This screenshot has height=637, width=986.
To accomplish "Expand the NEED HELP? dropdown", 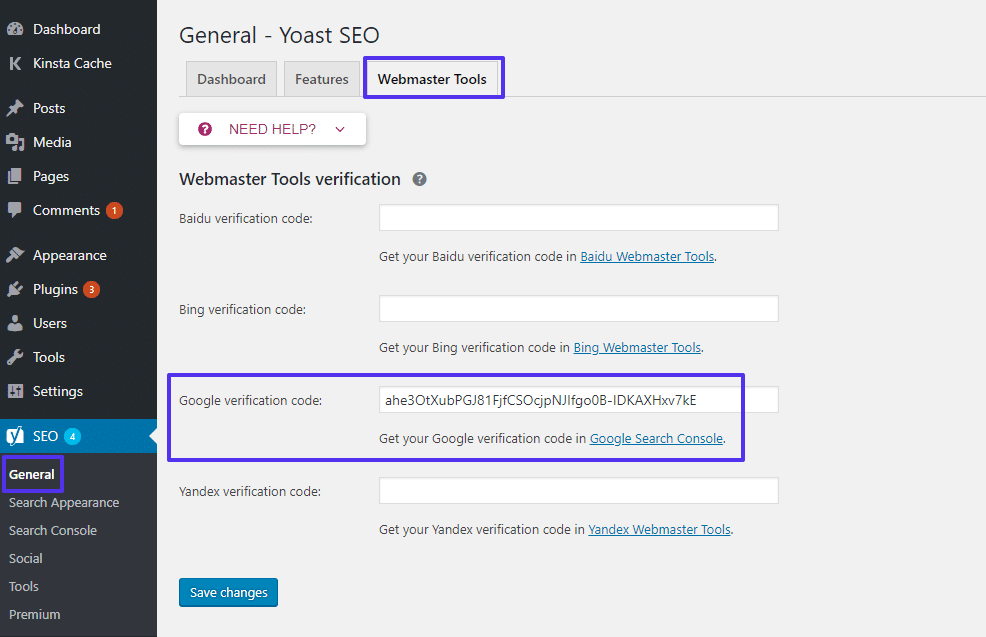I will [x=272, y=129].
